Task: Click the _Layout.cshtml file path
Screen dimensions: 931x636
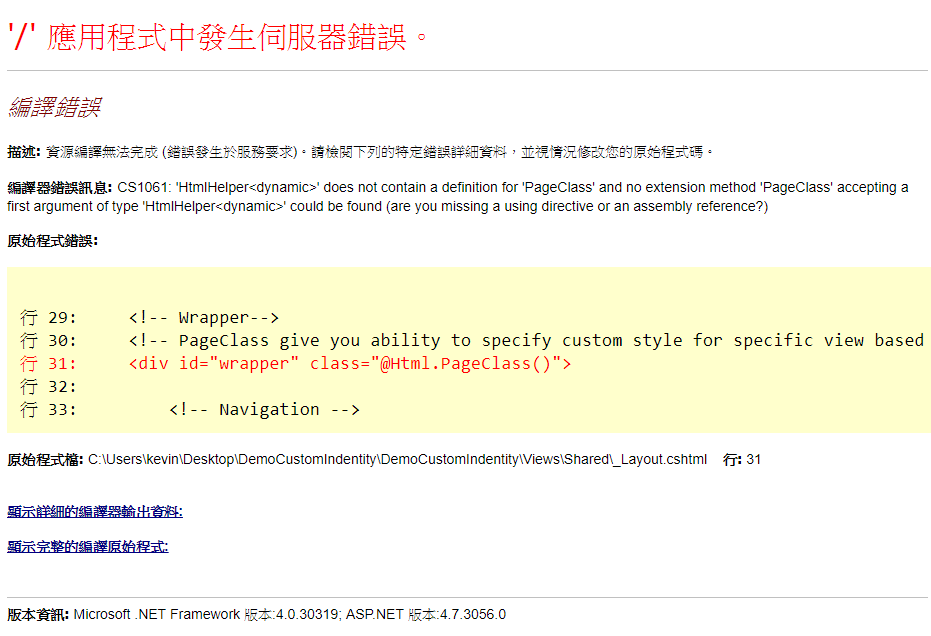Action: point(397,460)
